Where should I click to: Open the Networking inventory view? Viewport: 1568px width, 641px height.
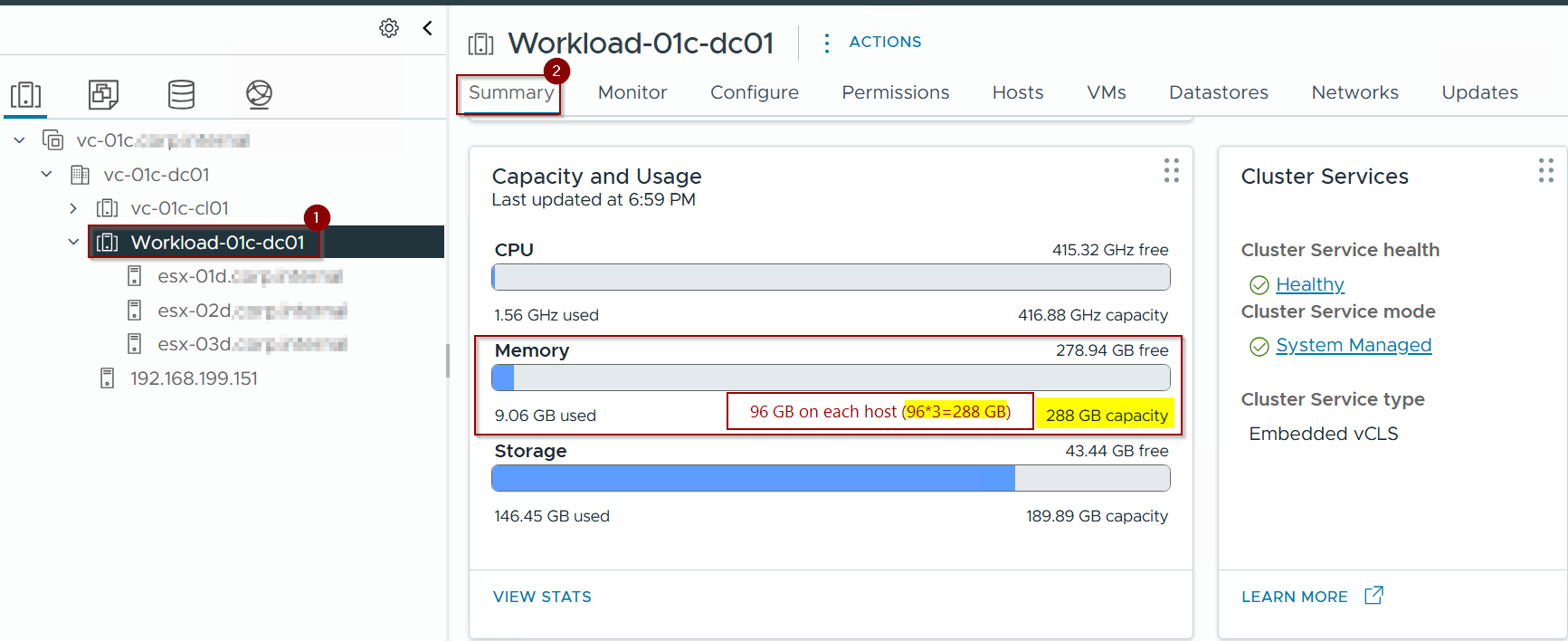tap(259, 94)
